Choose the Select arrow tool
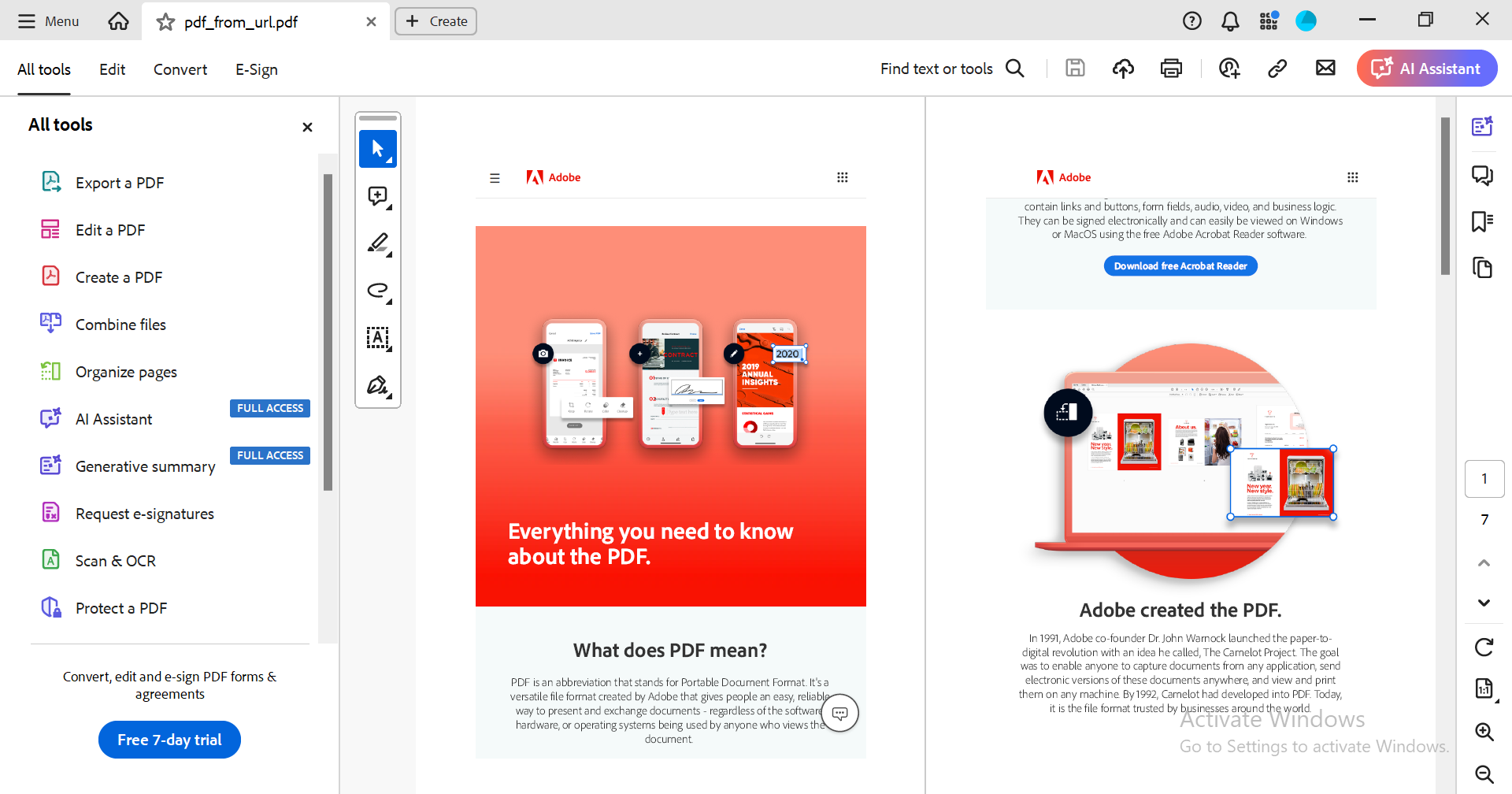Viewport: 1512px width, 794px height. click(x=378, y=149)
